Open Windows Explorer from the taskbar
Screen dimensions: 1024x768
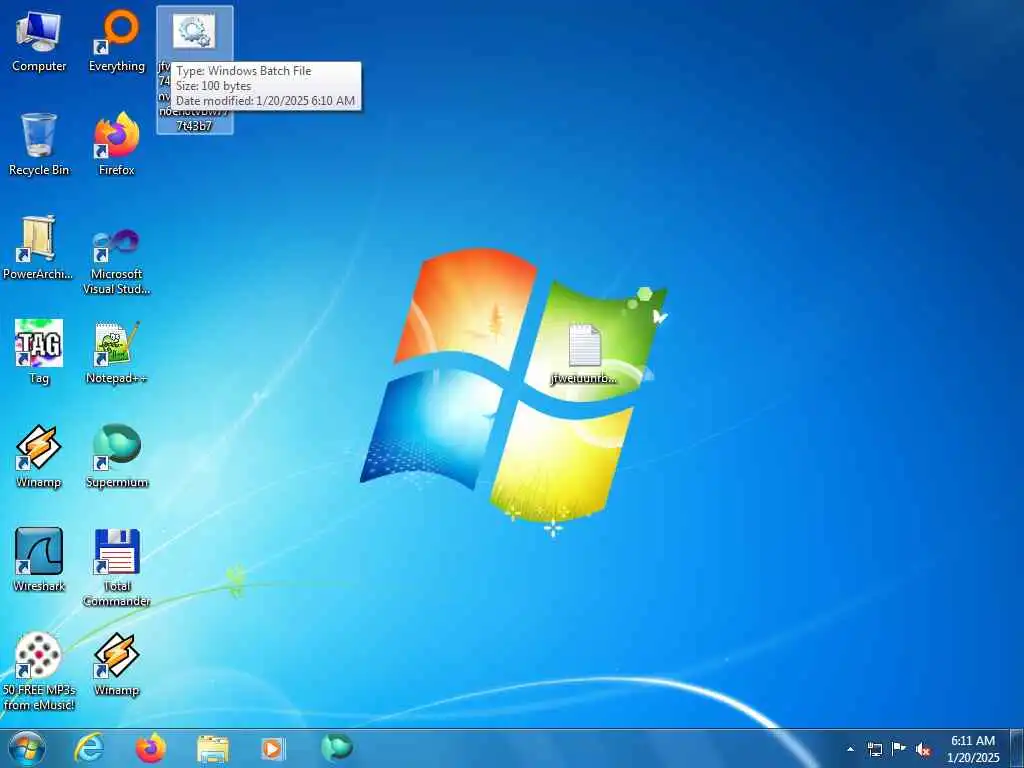(x=213, y=748)
